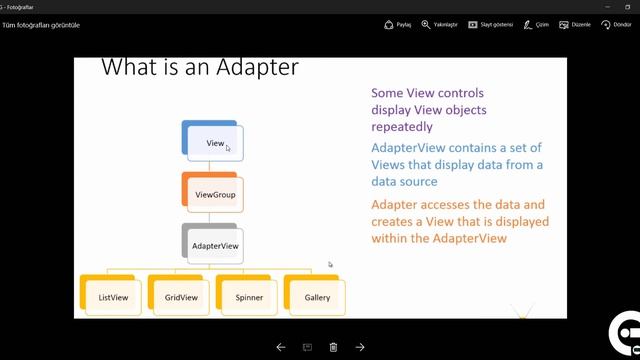Delete the photo with trash icon

click(333, 347)
